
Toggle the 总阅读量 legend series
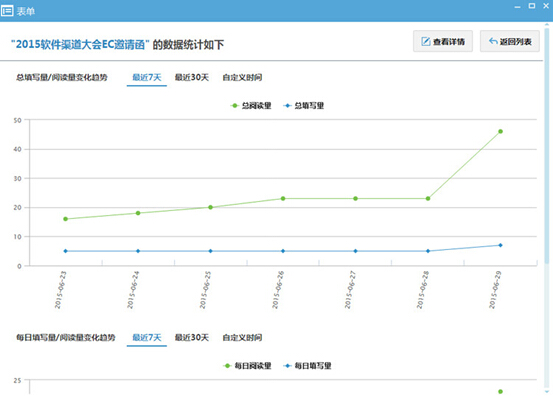click(251, 105)
